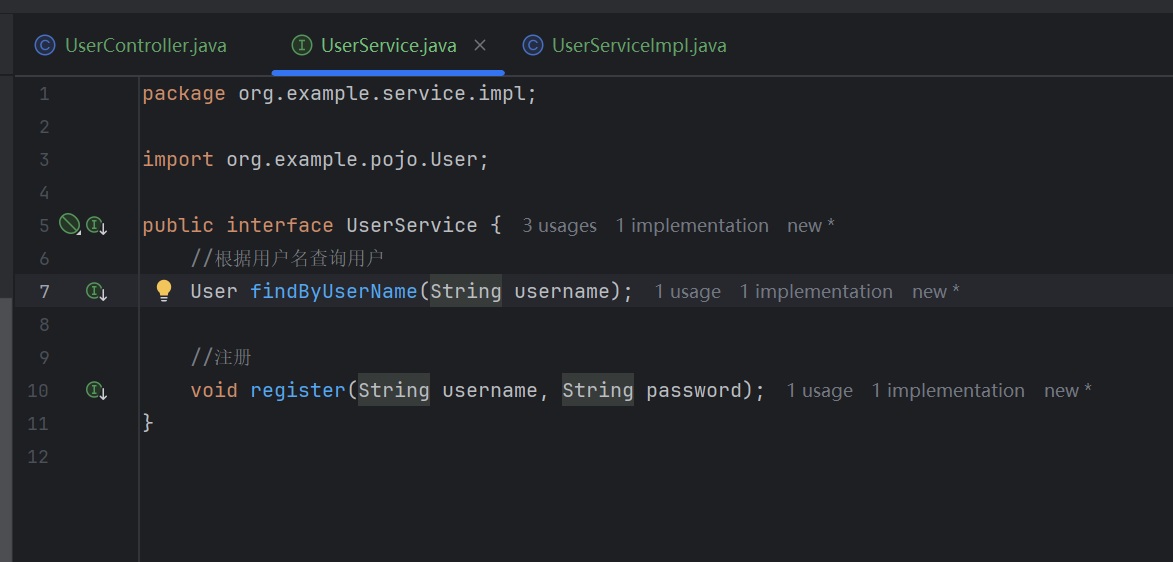Close the UserService.java tab
The height and width of the screenshot is (562, 1173).
click(480, 46)
